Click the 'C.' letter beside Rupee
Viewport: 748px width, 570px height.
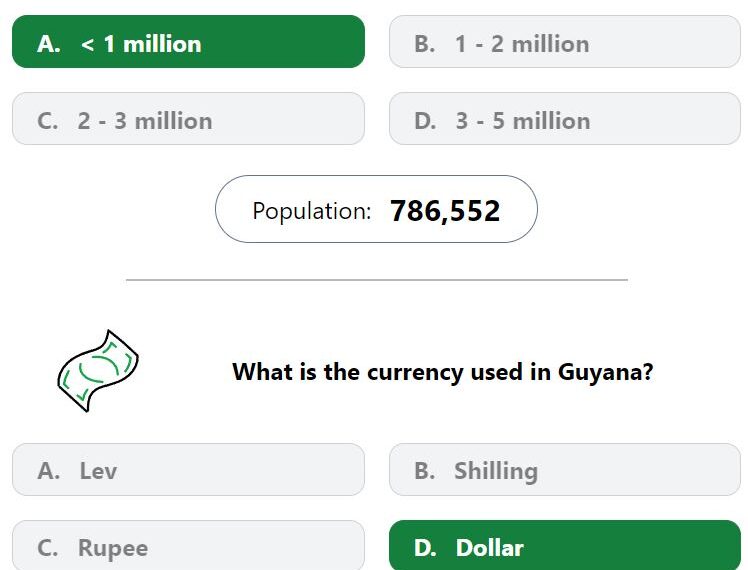click(48, 548)
